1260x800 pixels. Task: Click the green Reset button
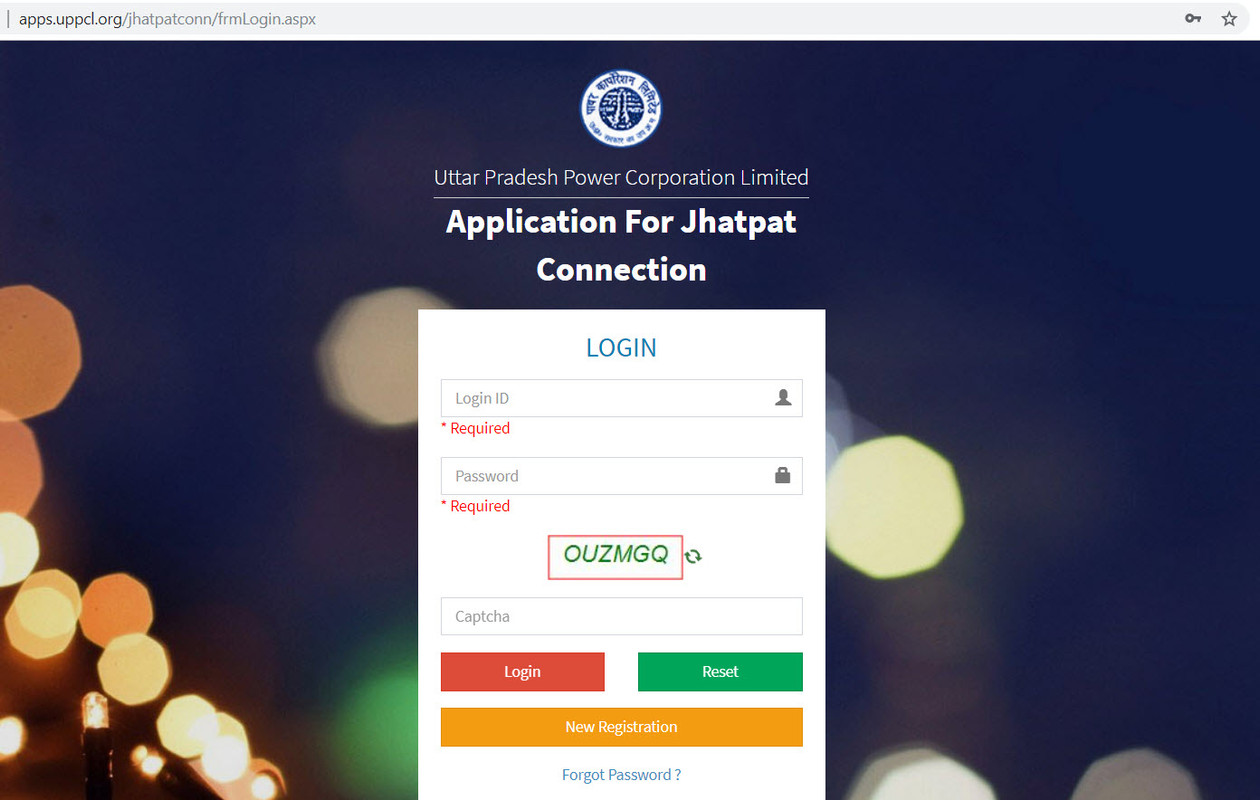[720, 672]
